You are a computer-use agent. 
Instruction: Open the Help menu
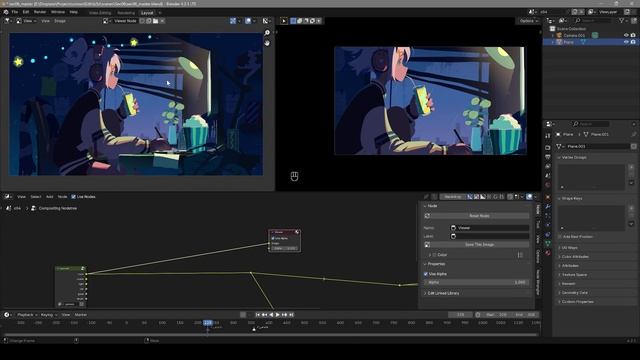coord(73,12)
